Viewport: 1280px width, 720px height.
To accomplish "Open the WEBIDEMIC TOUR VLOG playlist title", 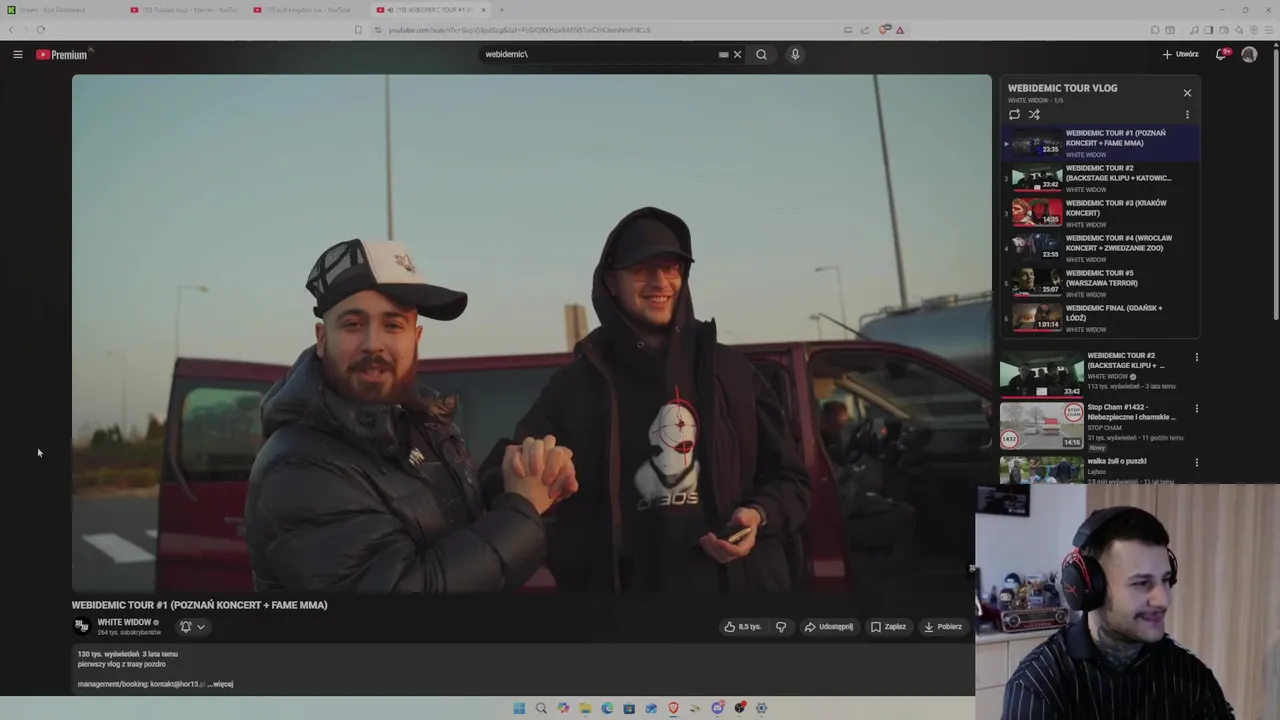I will click(1062, 88).
